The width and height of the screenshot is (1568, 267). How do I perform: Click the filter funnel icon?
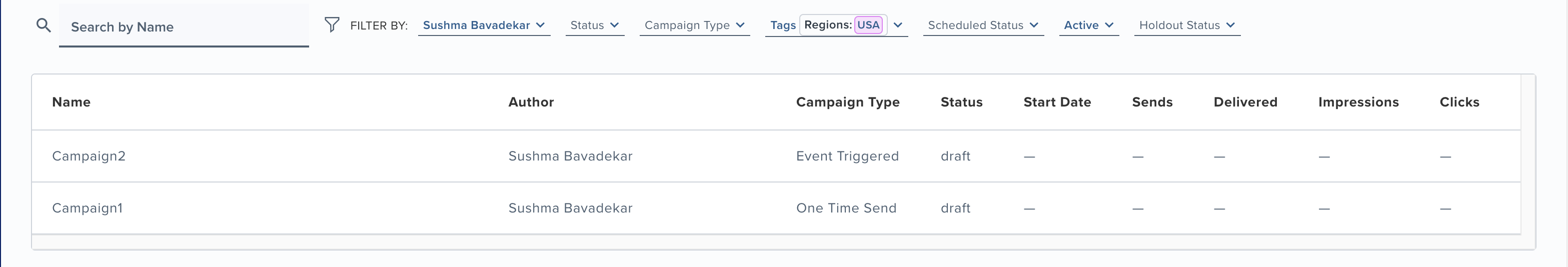tap(332, 24)
